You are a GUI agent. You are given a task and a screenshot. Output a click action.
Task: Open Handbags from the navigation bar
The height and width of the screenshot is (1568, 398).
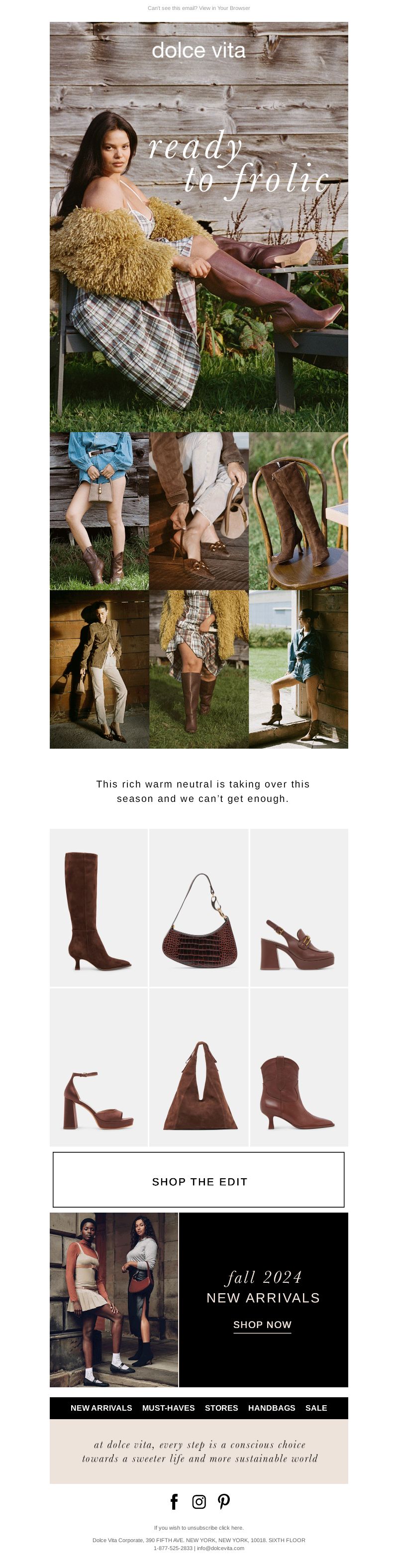click(x=272, y=1408)
